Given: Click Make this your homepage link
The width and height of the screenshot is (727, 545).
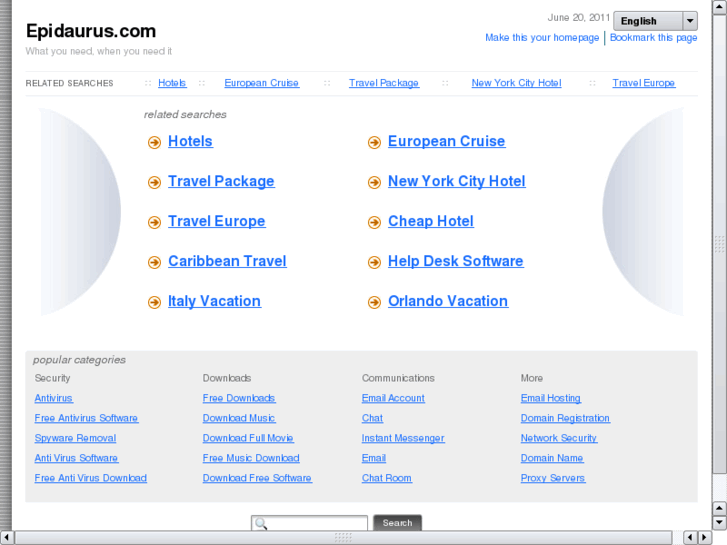Looking at the screenshot, I should [542, 38].
